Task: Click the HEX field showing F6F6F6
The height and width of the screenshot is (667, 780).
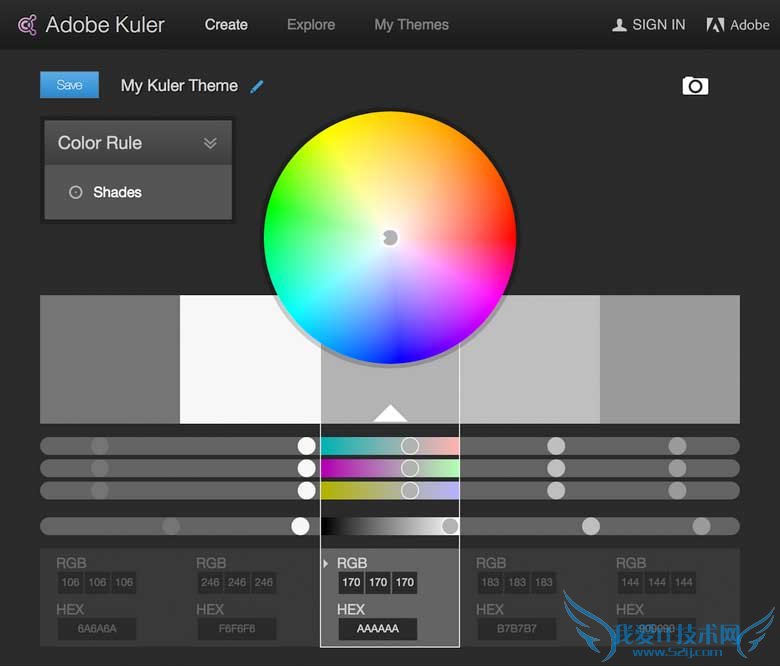Action: click(237, 629)
